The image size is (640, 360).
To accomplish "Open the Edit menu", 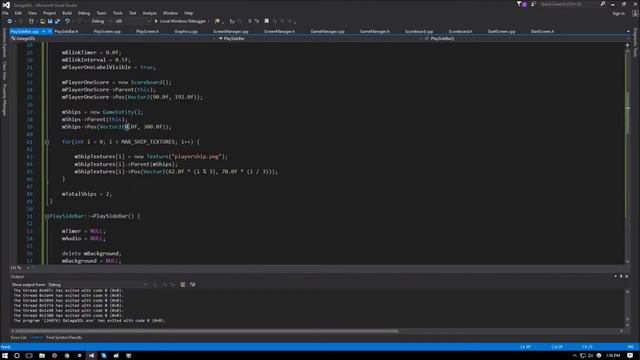I will (x=18, y=13).
